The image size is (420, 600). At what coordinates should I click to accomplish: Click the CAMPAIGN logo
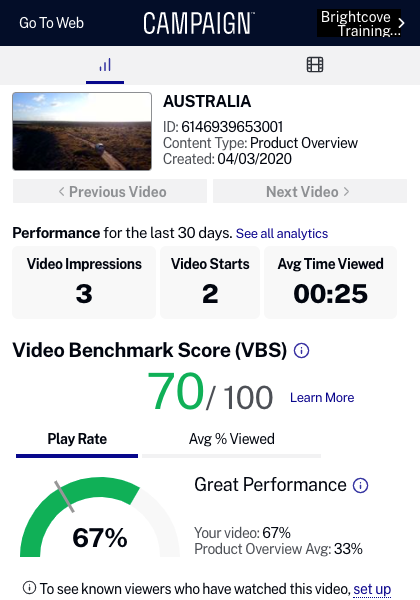pyautogui.click(x=199, y=23)
